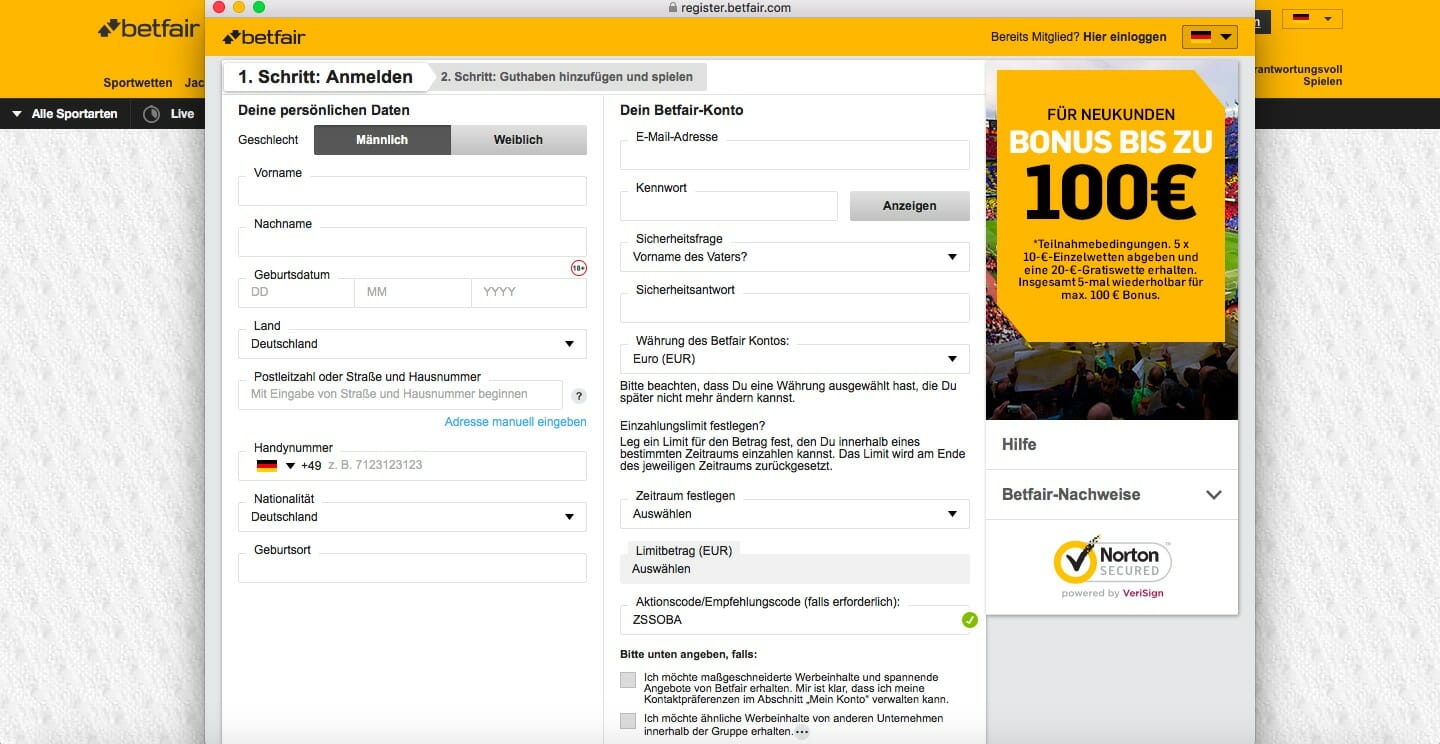Click the green checkmark beside promo code
Screen dimensions: 1440x744
click(x=969, y=620)
